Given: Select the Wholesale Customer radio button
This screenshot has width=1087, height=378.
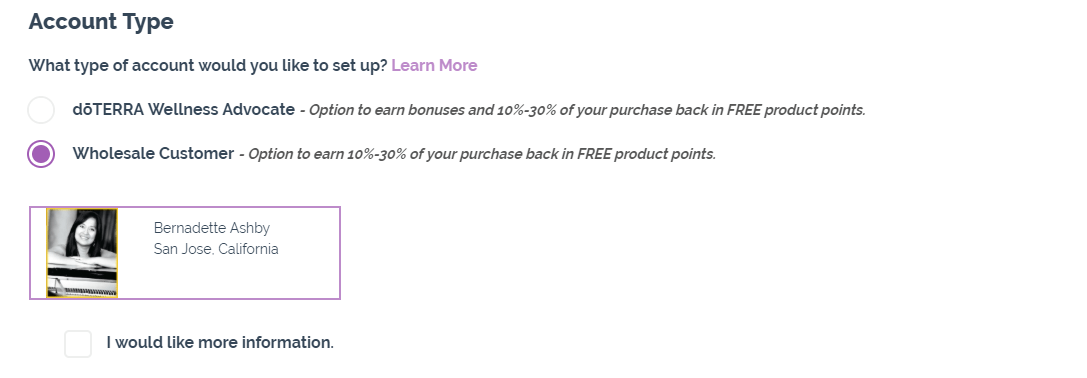Looking at the screenshot, I should click(41, 154).
